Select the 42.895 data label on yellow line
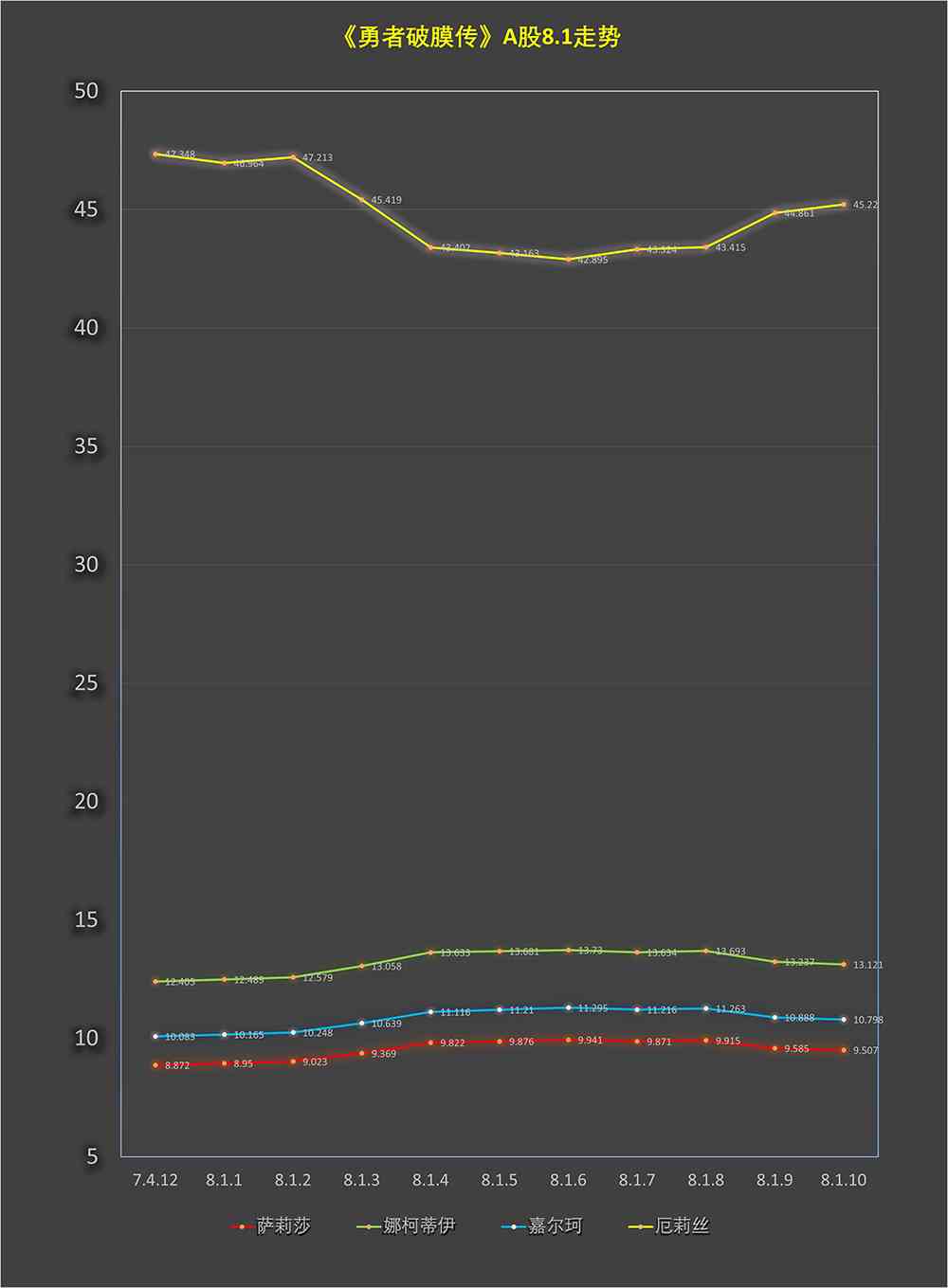948x1288 pixels. (592, 260)
